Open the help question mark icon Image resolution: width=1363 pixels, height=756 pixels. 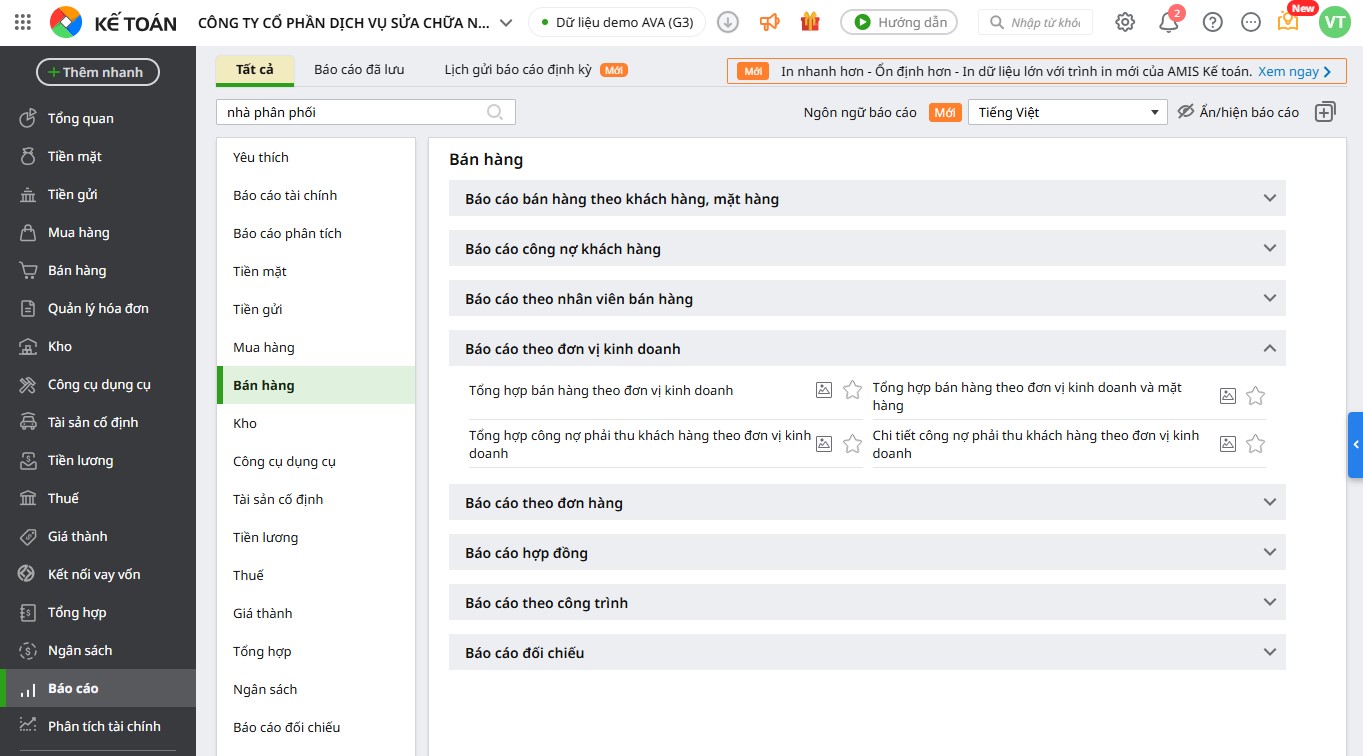[1212, 22]
